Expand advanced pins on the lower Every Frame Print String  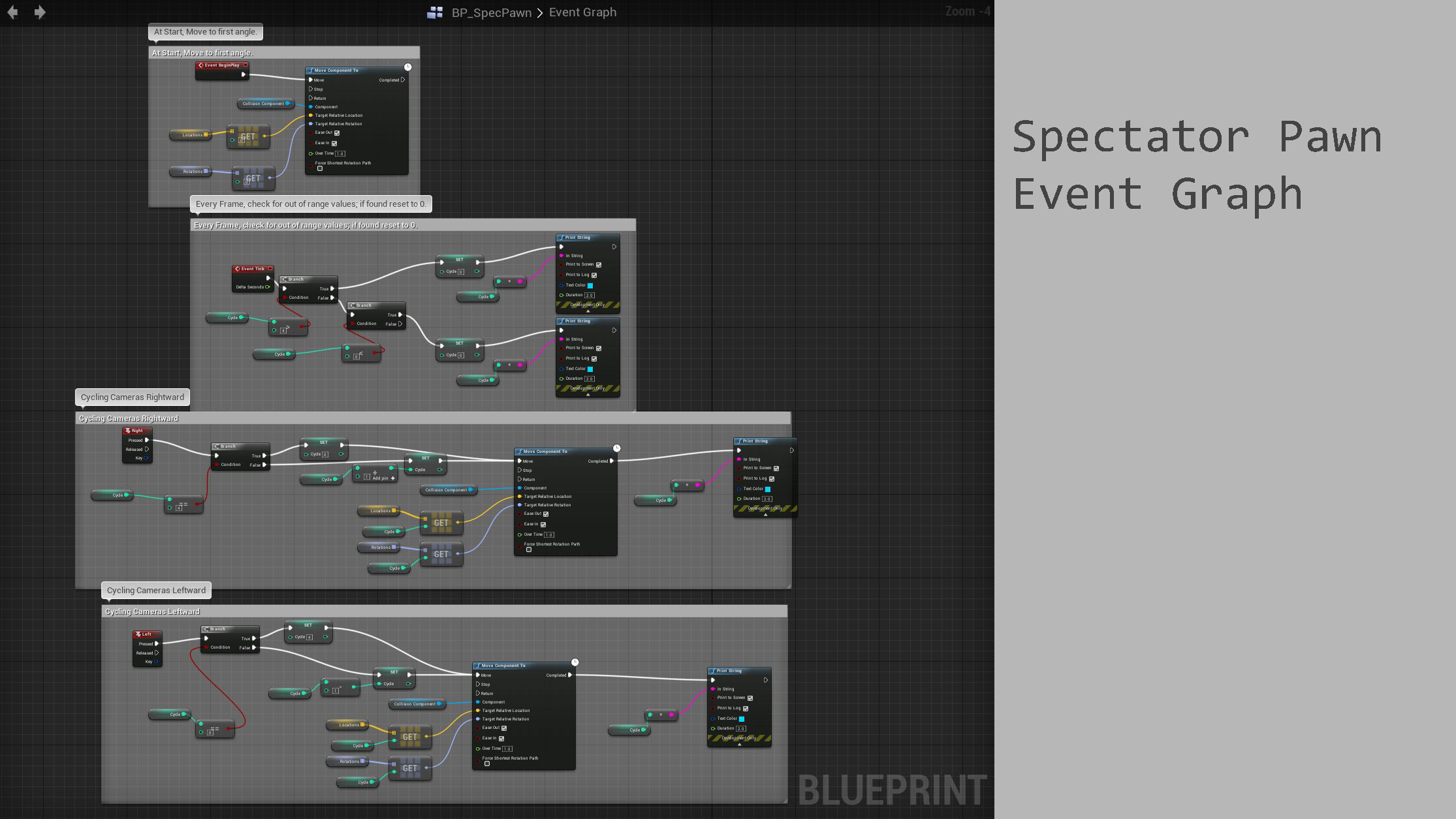pyautogui.click(x=588, y=395)
